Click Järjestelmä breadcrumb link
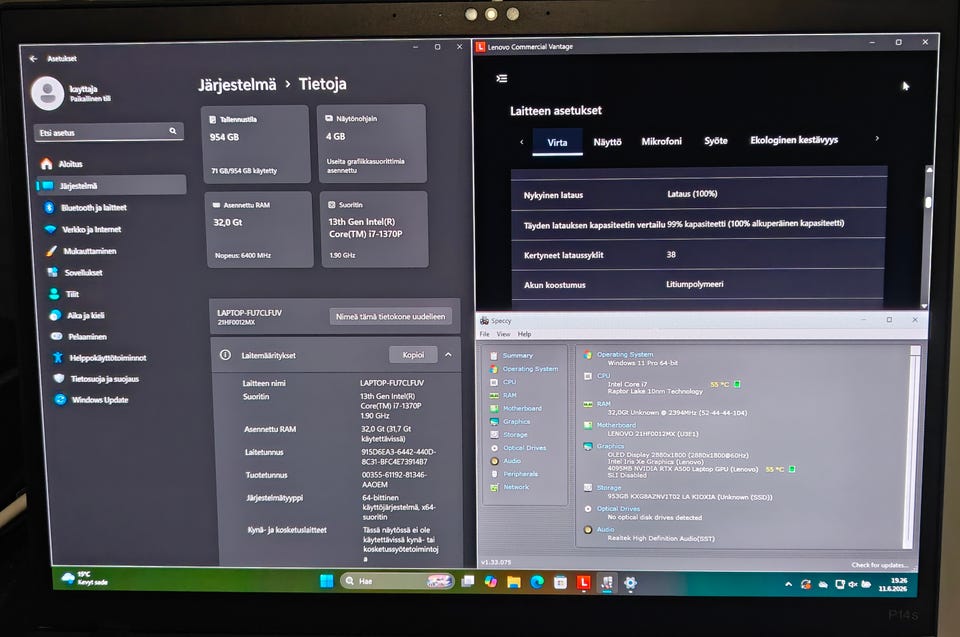This screenshot has width=960, height=637. (238, 85)
